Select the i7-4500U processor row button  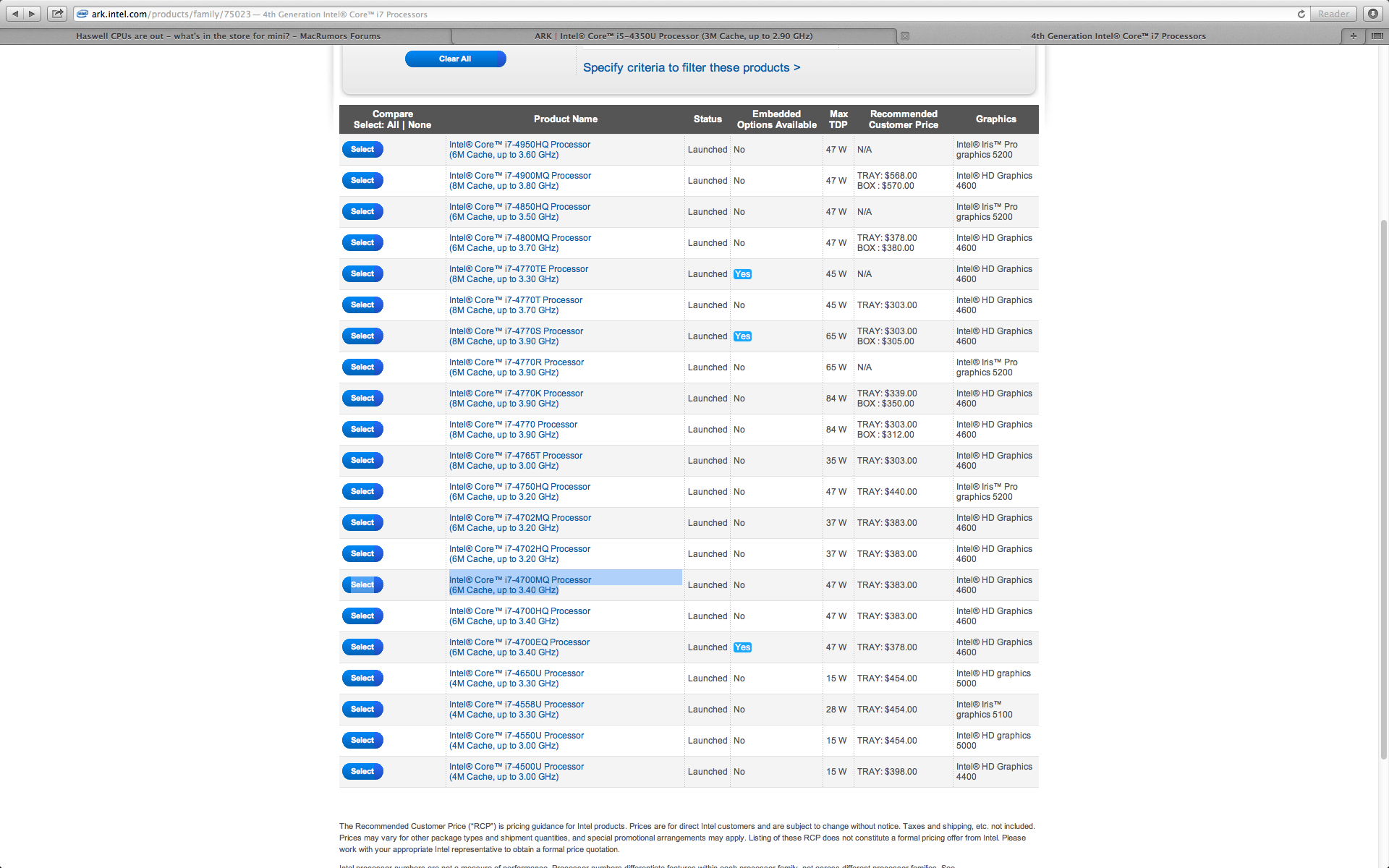click(362, 771)
